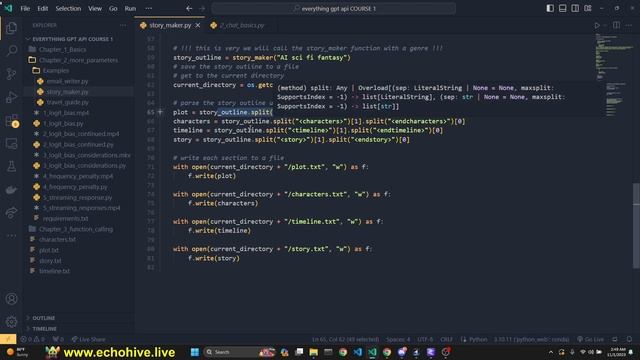
Task: Click Live Share in the status bar
Action: [x=88, y=339]
